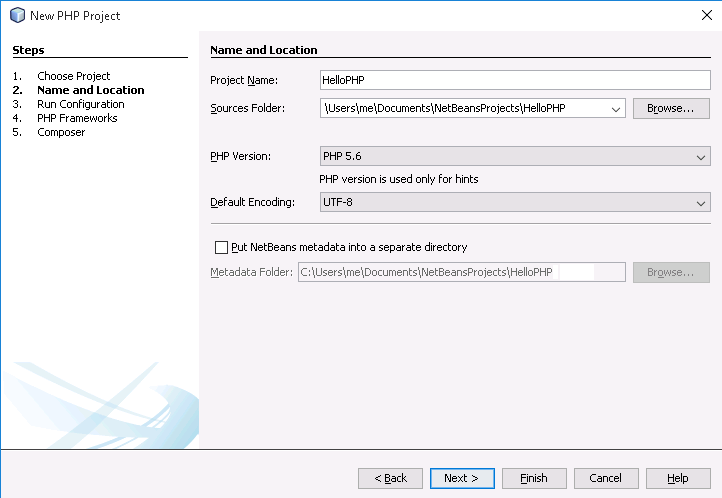
Task: Select step 5 Composer
Action: point(61,132)
